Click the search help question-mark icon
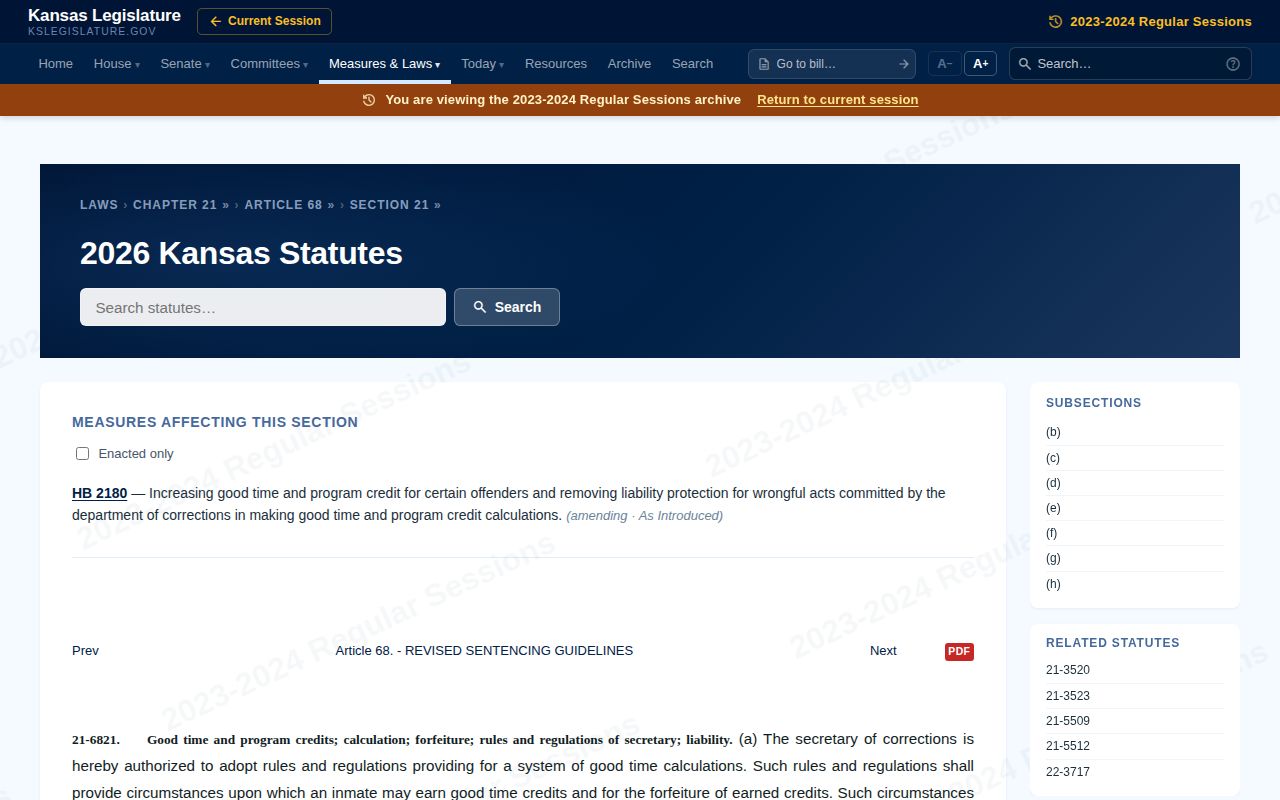 click(x=1233, y=64)
